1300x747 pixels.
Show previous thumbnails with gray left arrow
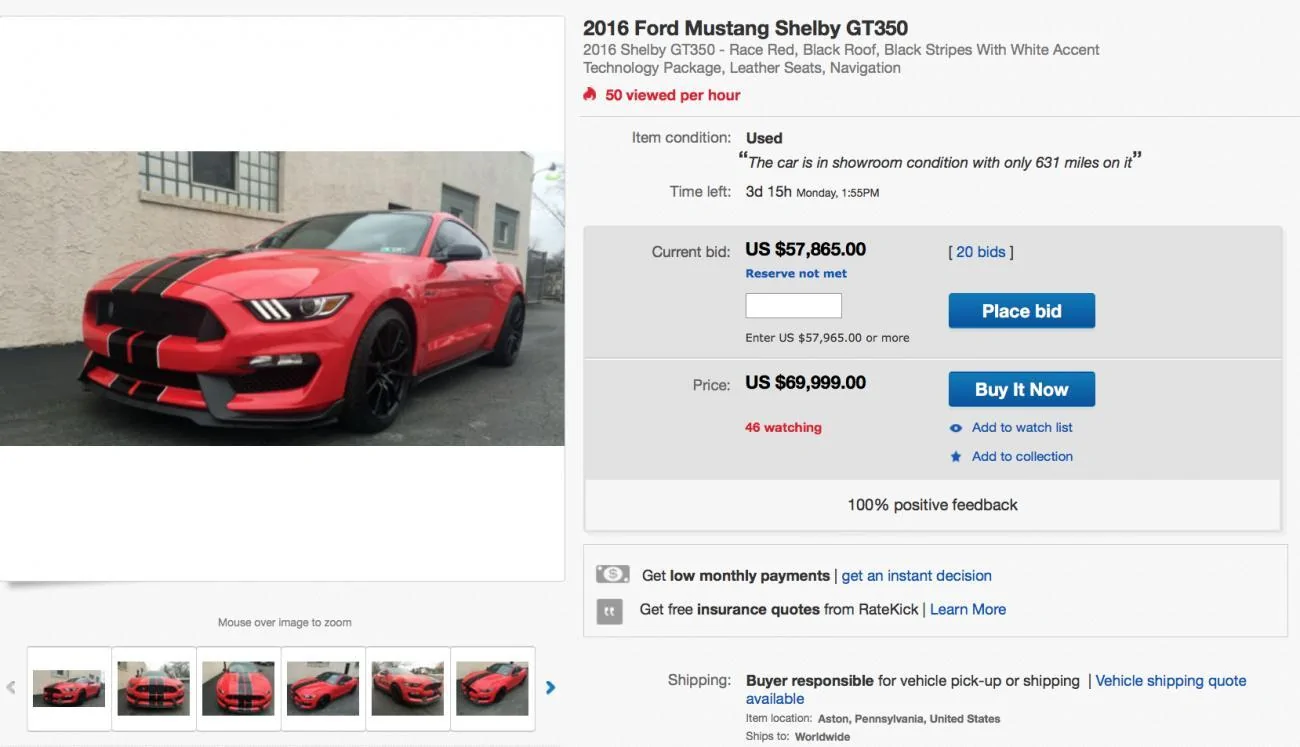tap(11, 687)
